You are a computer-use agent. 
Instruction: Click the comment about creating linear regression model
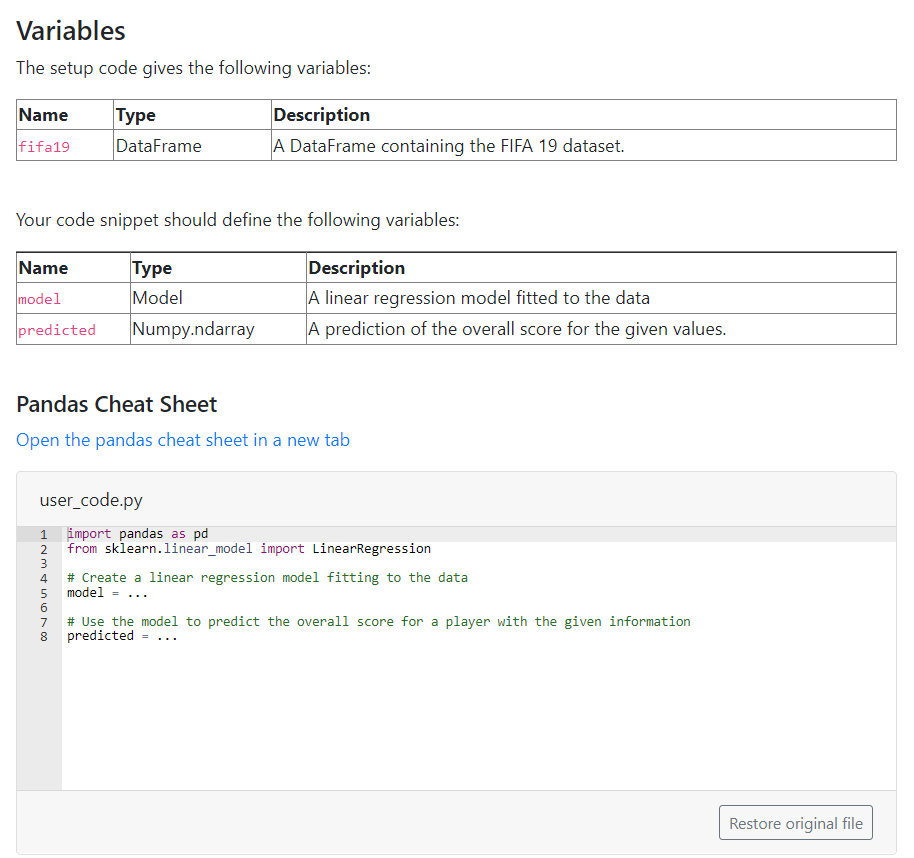267,578
